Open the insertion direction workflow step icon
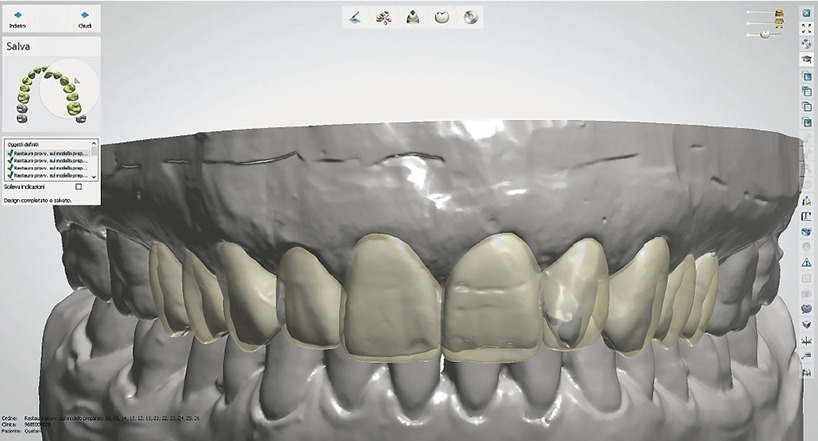This screenshot has height=441, width=818. click(412, 17)
